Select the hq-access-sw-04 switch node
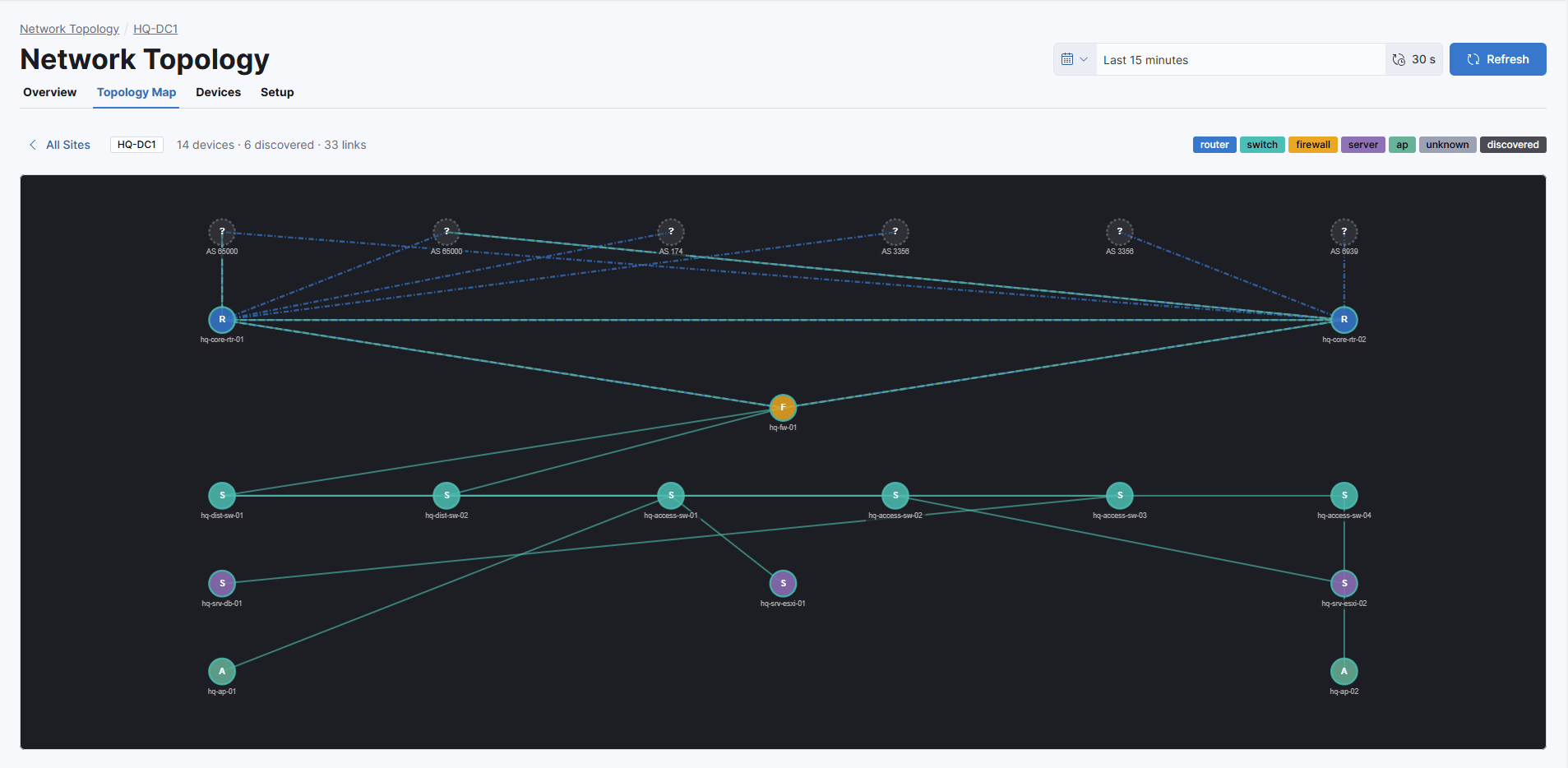Screen dimensions: 1568x768 coord(1344,496)
